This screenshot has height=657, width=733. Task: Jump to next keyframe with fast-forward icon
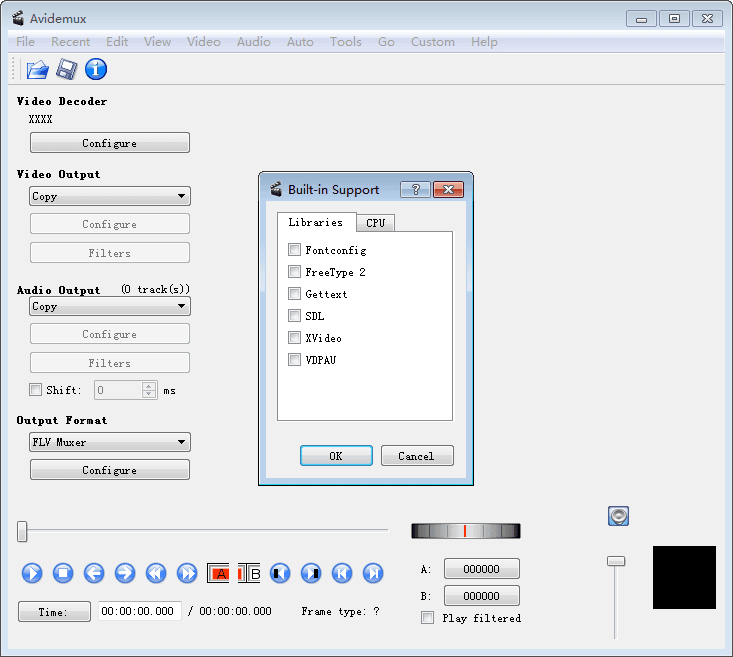tap(187, 573)
